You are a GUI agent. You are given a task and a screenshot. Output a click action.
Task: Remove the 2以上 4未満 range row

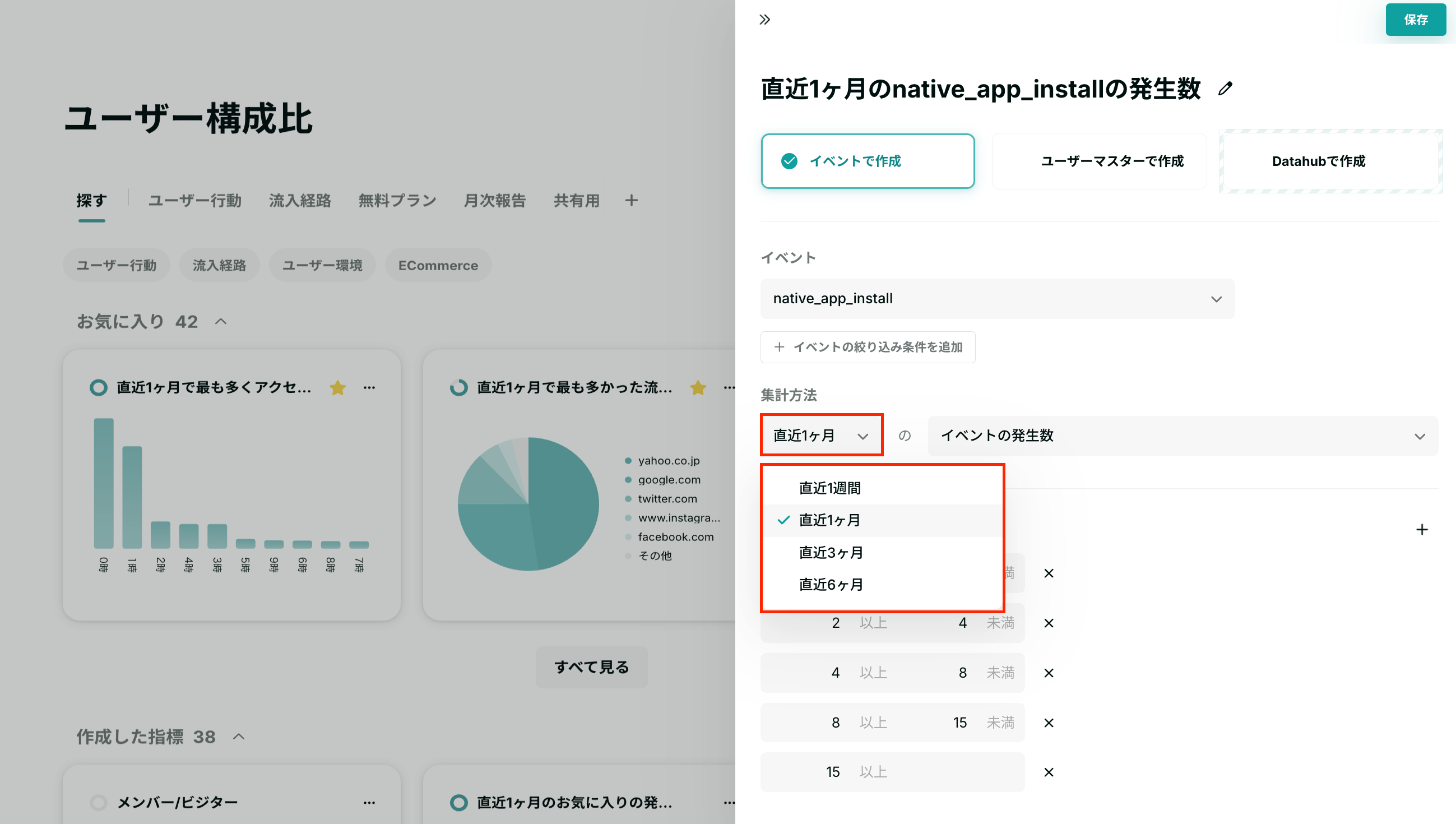point(1049,623)
